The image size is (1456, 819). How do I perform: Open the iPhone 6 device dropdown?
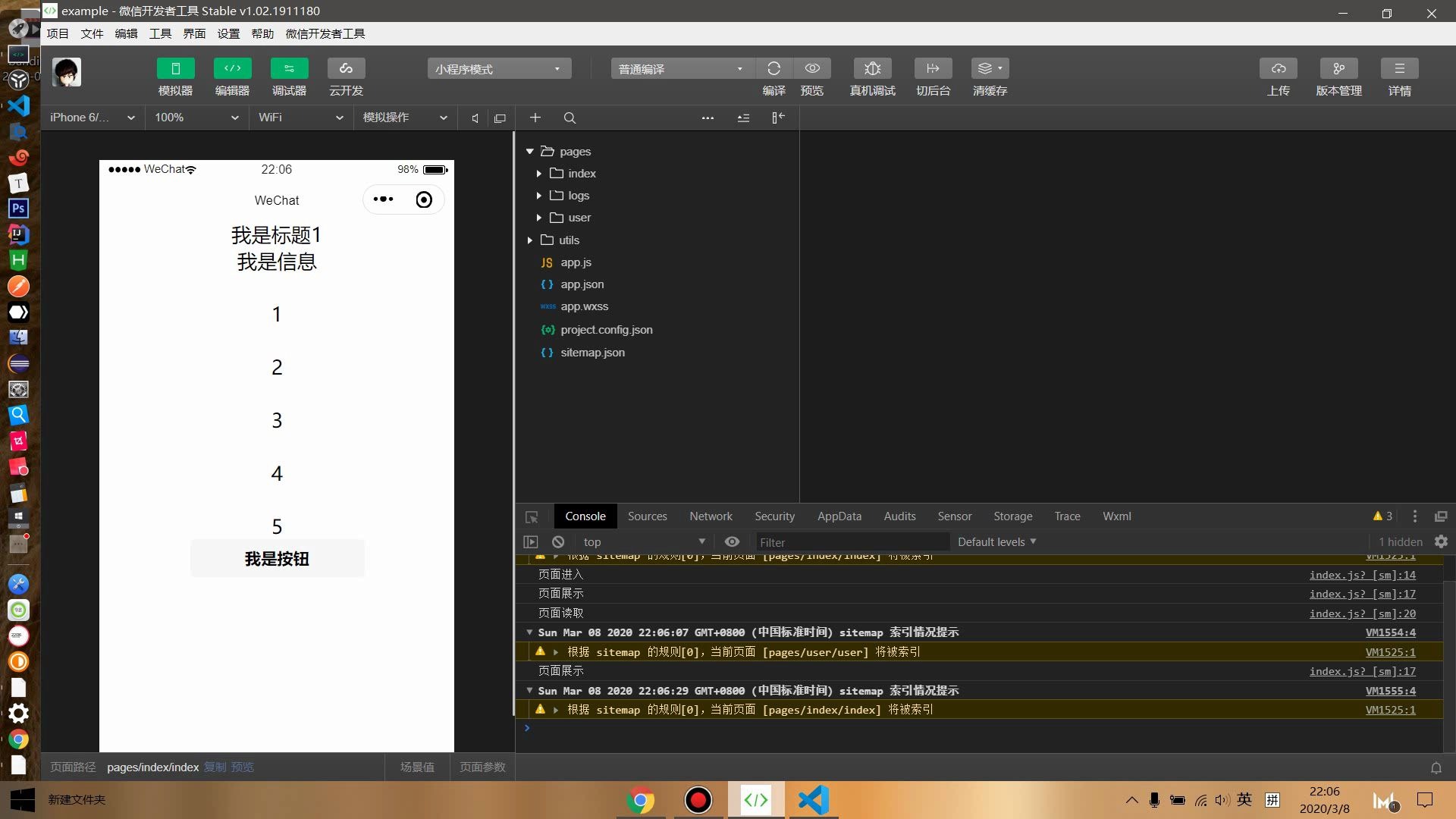coord(92,118)
